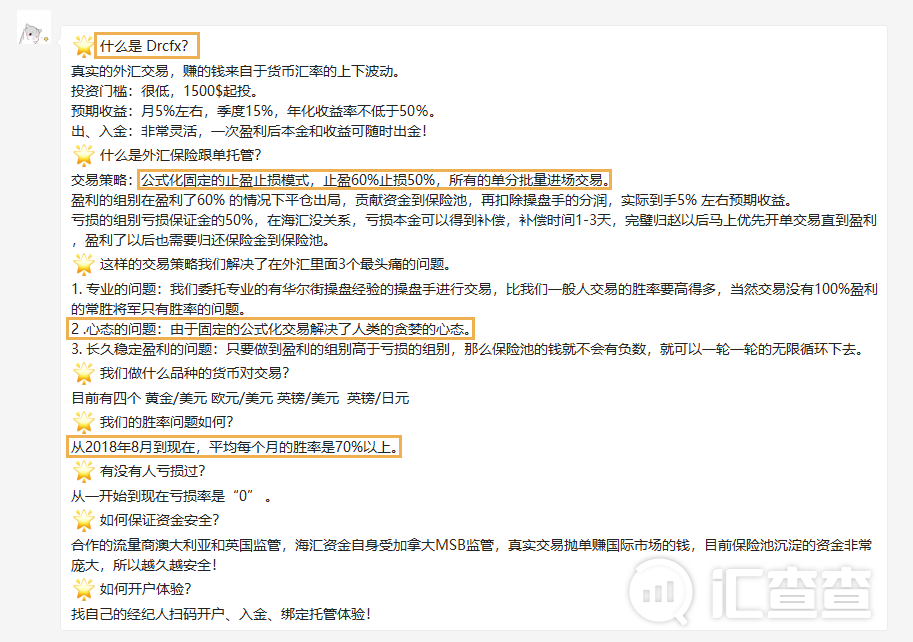913x642 pixels.
Task: Click heading 什么是外汇保险跟单托管?
Action: (x=181, y=155)
